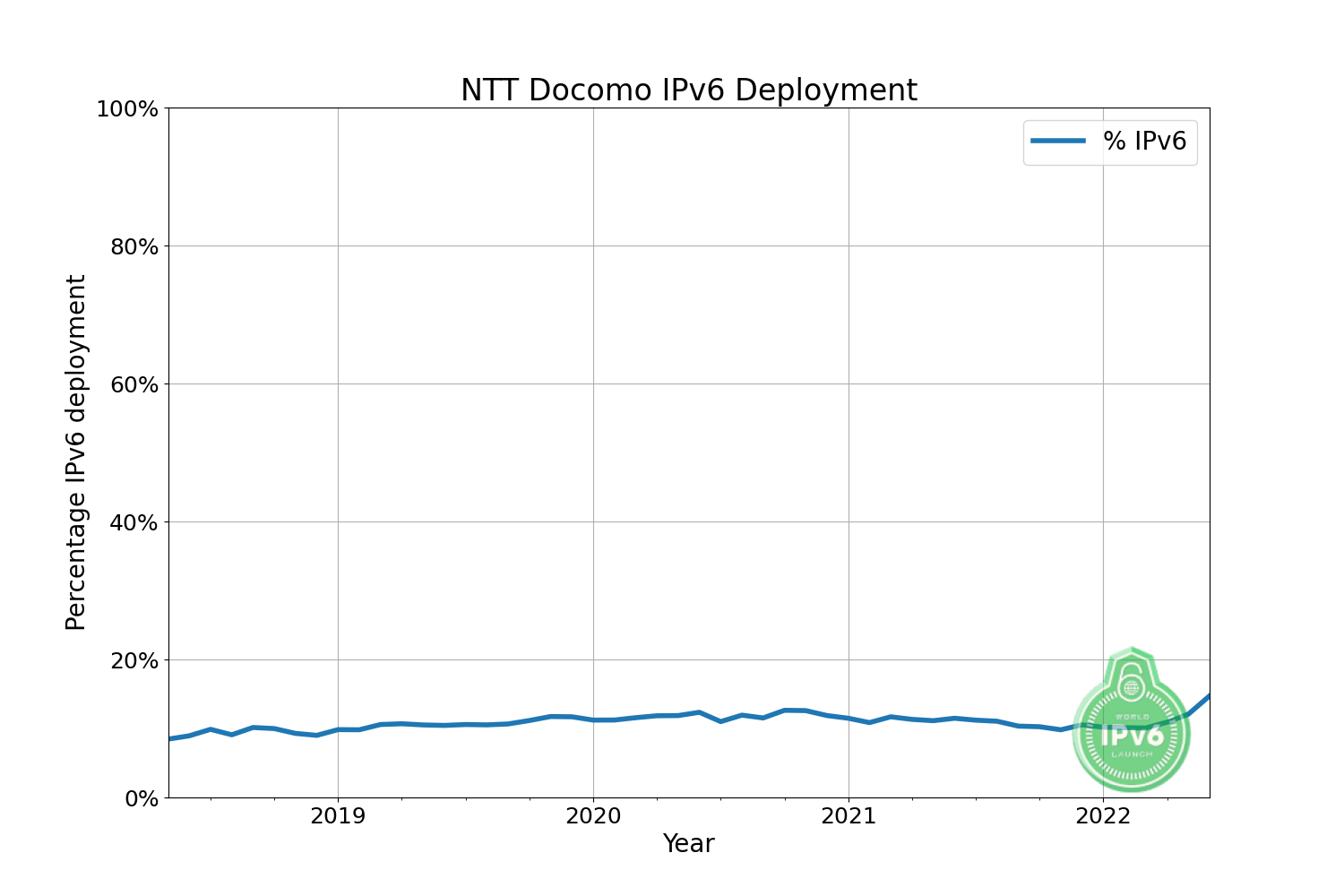
Task: Click the 2020 x-axis tick label
Action: point(593,816)
